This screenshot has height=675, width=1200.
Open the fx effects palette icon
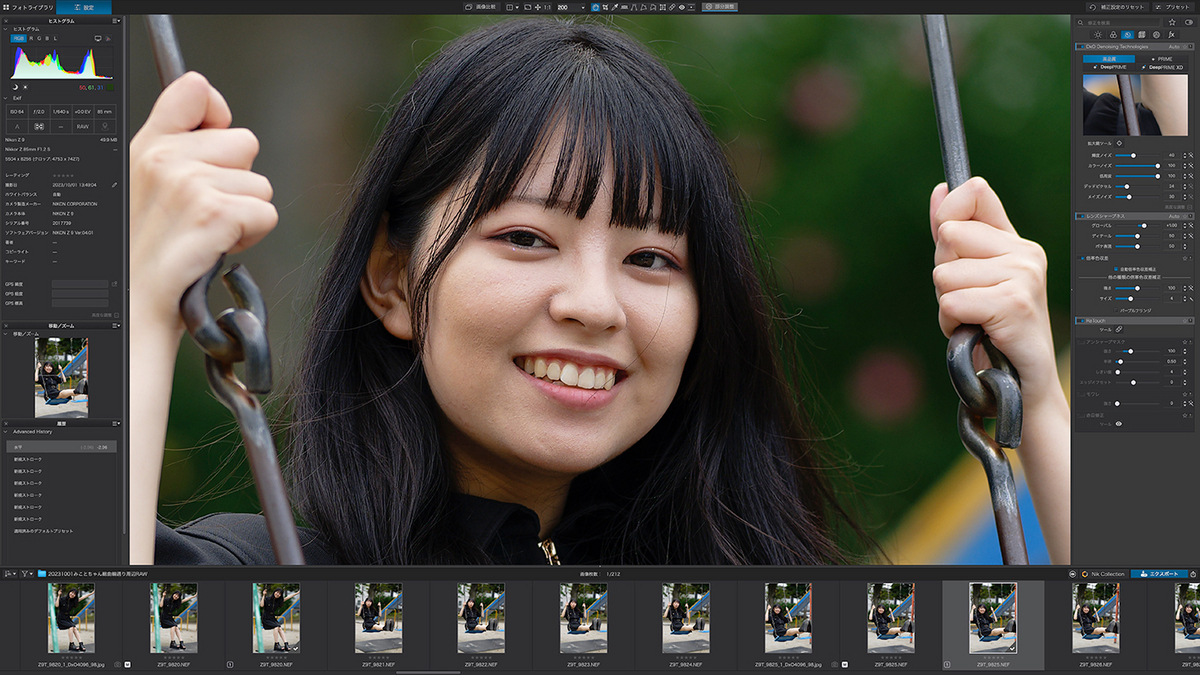[x=1171, y=34]
